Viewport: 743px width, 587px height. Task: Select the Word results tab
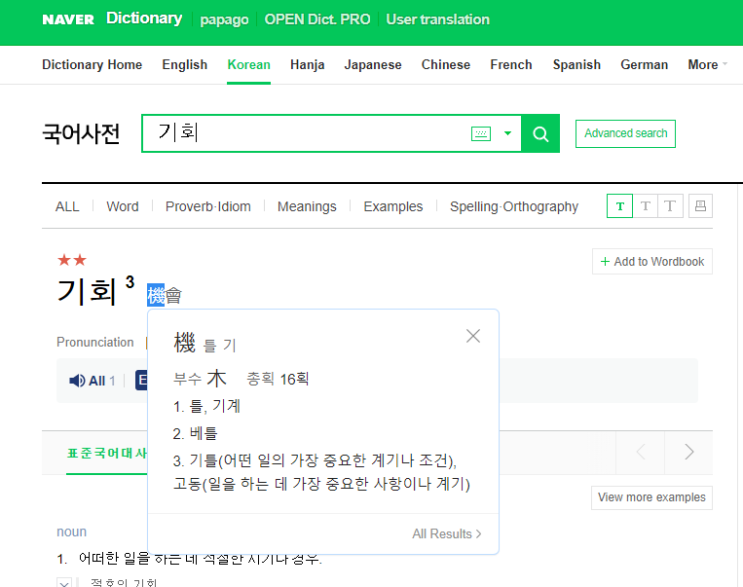tap(122, 207)
